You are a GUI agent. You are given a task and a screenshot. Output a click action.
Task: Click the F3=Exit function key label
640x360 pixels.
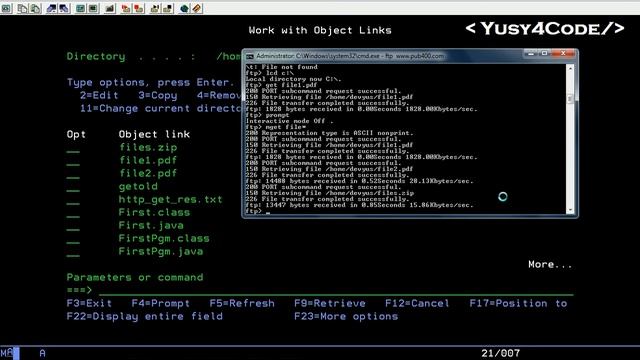click(x=89, y=303)
